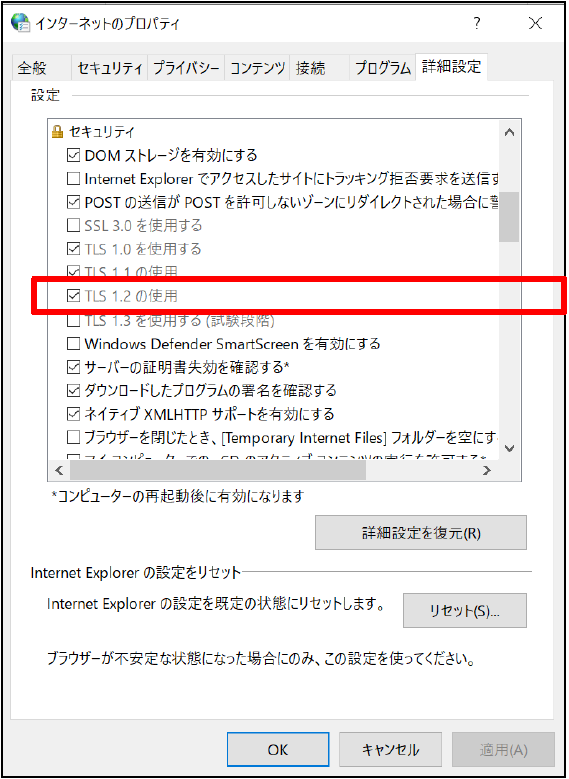Click the horizontal scroll left arrow

coord(59,470)
